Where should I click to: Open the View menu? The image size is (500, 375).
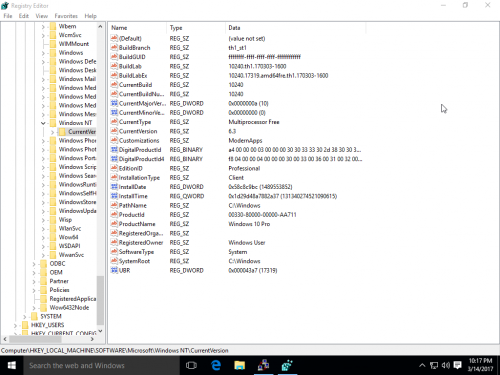42,16
